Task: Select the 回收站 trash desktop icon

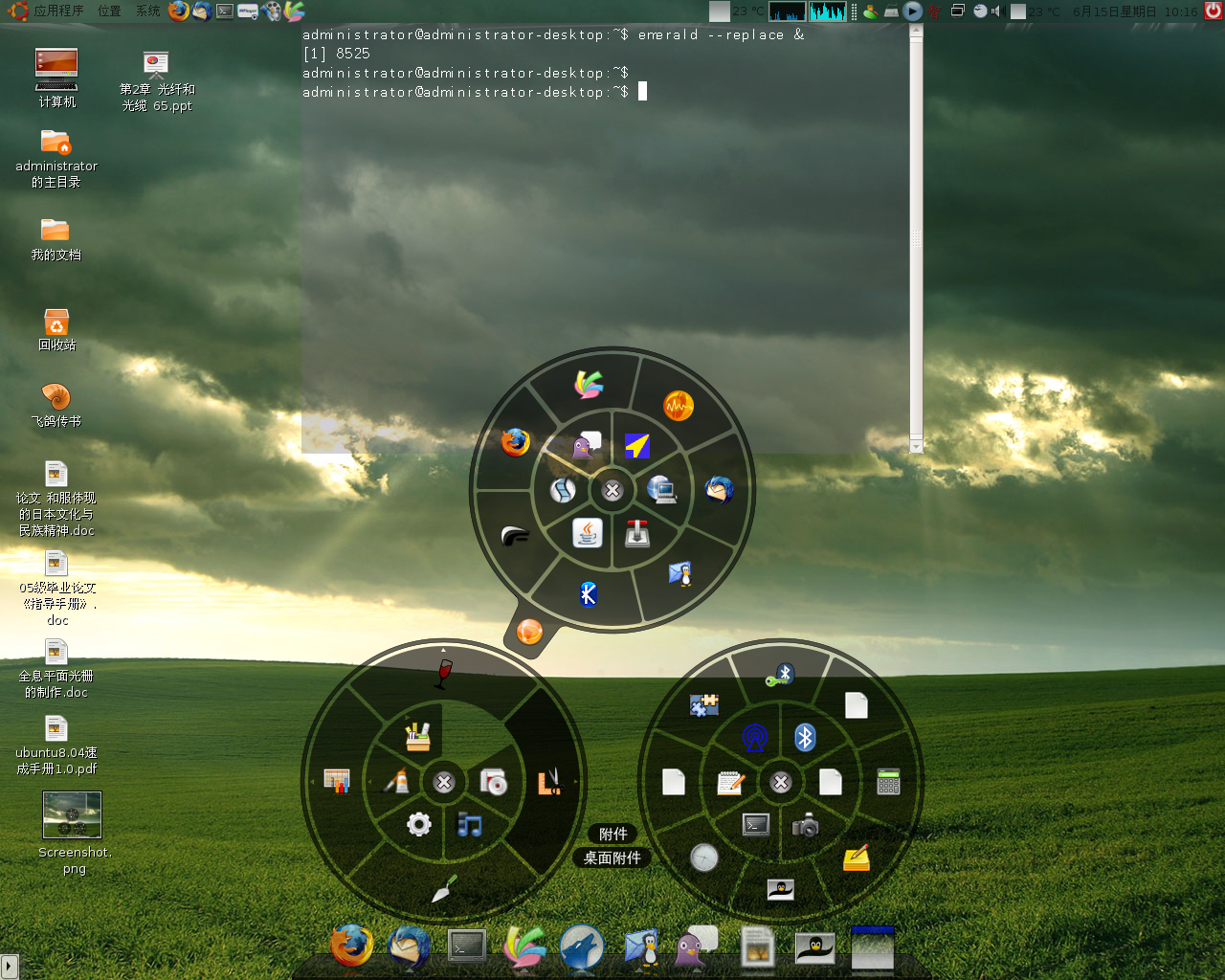Action: click(x=56, y=329)
